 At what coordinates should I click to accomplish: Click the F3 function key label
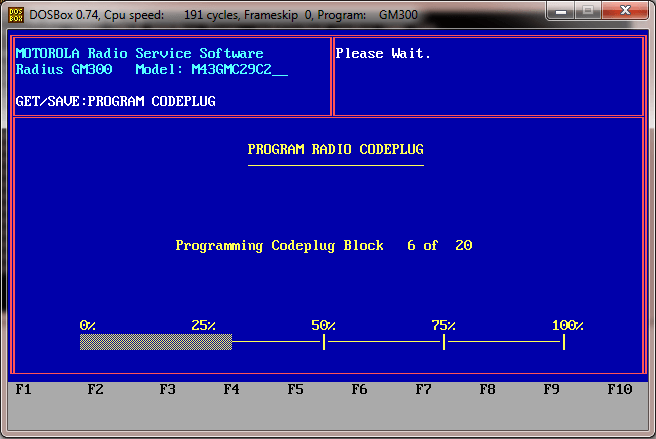pos(168,389)
